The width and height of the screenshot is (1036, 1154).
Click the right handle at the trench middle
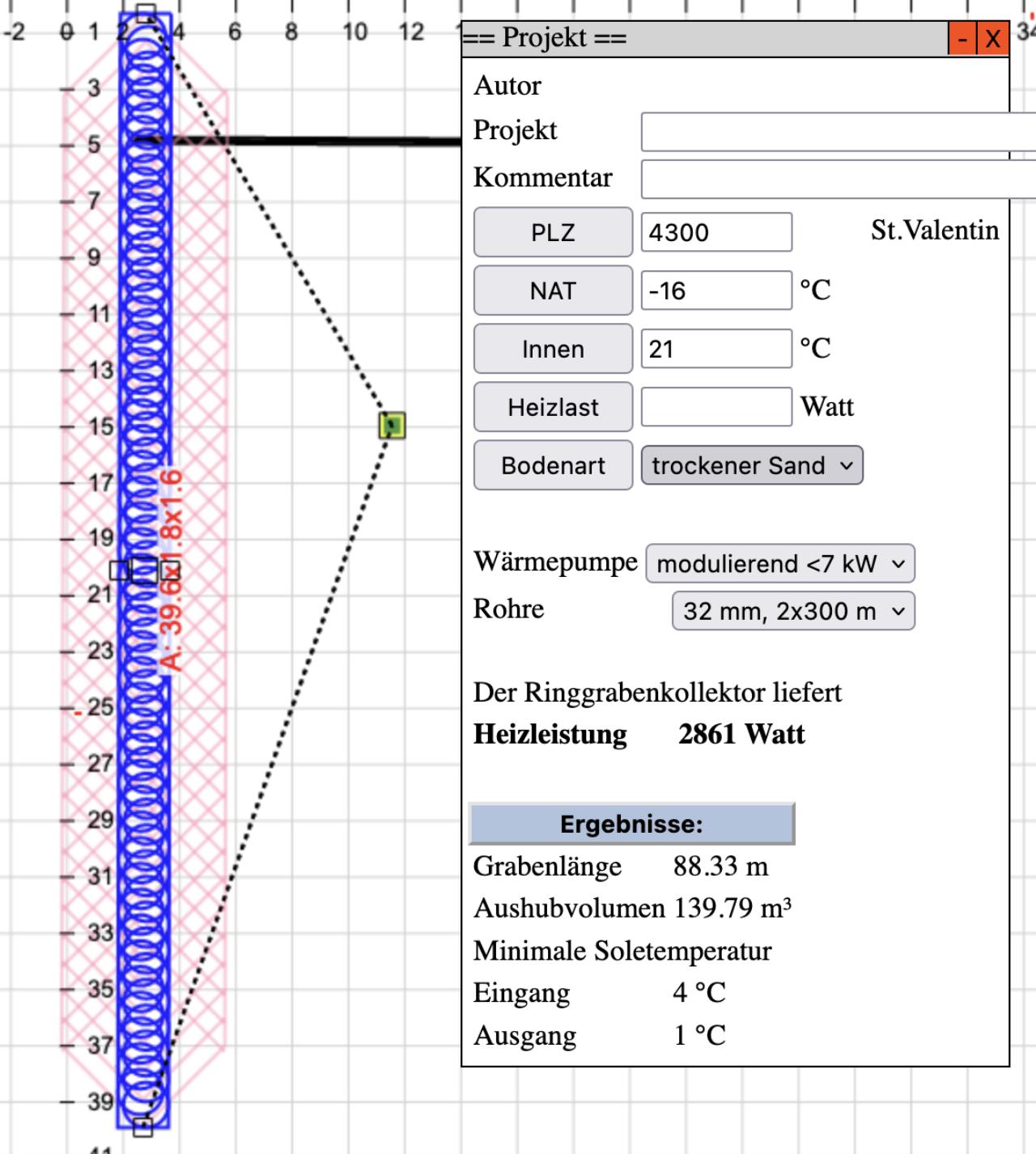[170, 571]
